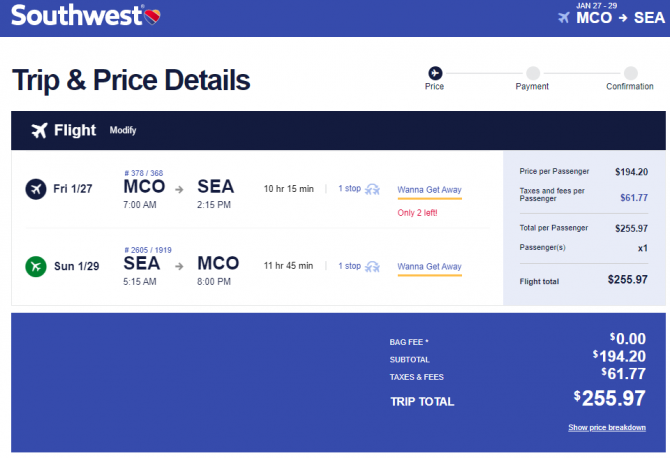Click the Southwest wordmark
Image resolution: width=670 pixels, height=458 pixels.
coord(76,15)
